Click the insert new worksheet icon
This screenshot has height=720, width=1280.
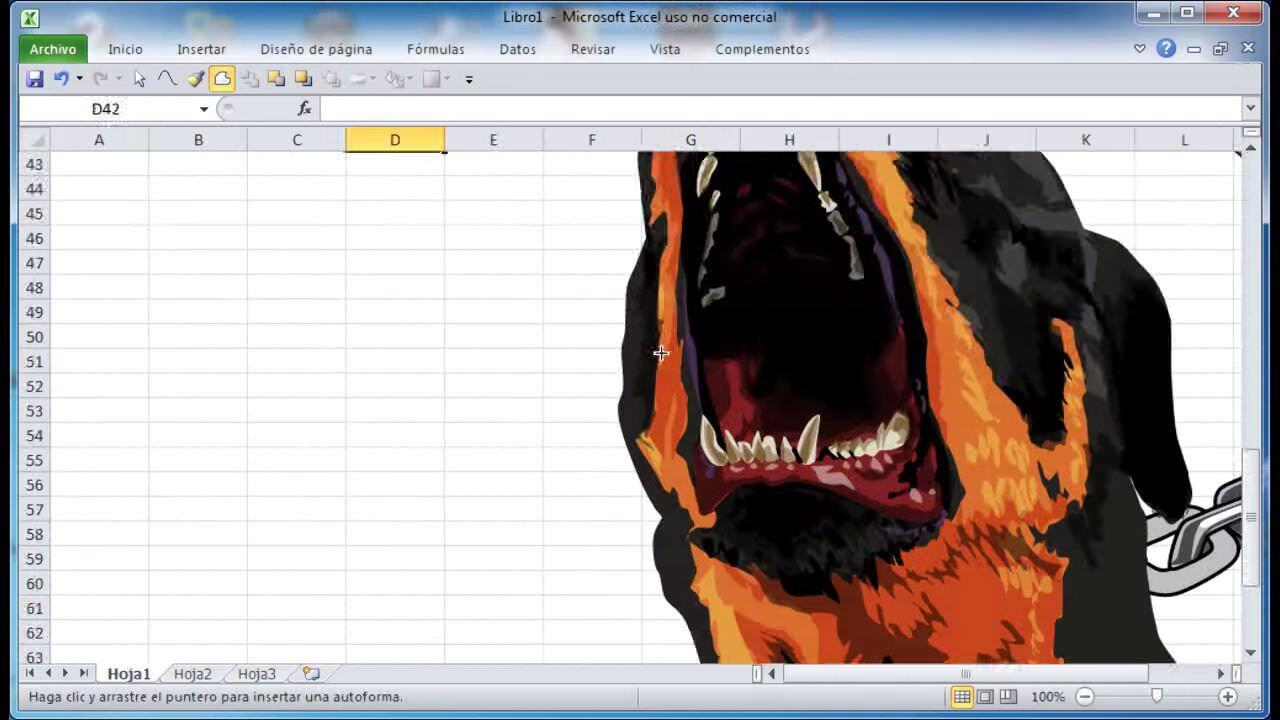(311, 674)
